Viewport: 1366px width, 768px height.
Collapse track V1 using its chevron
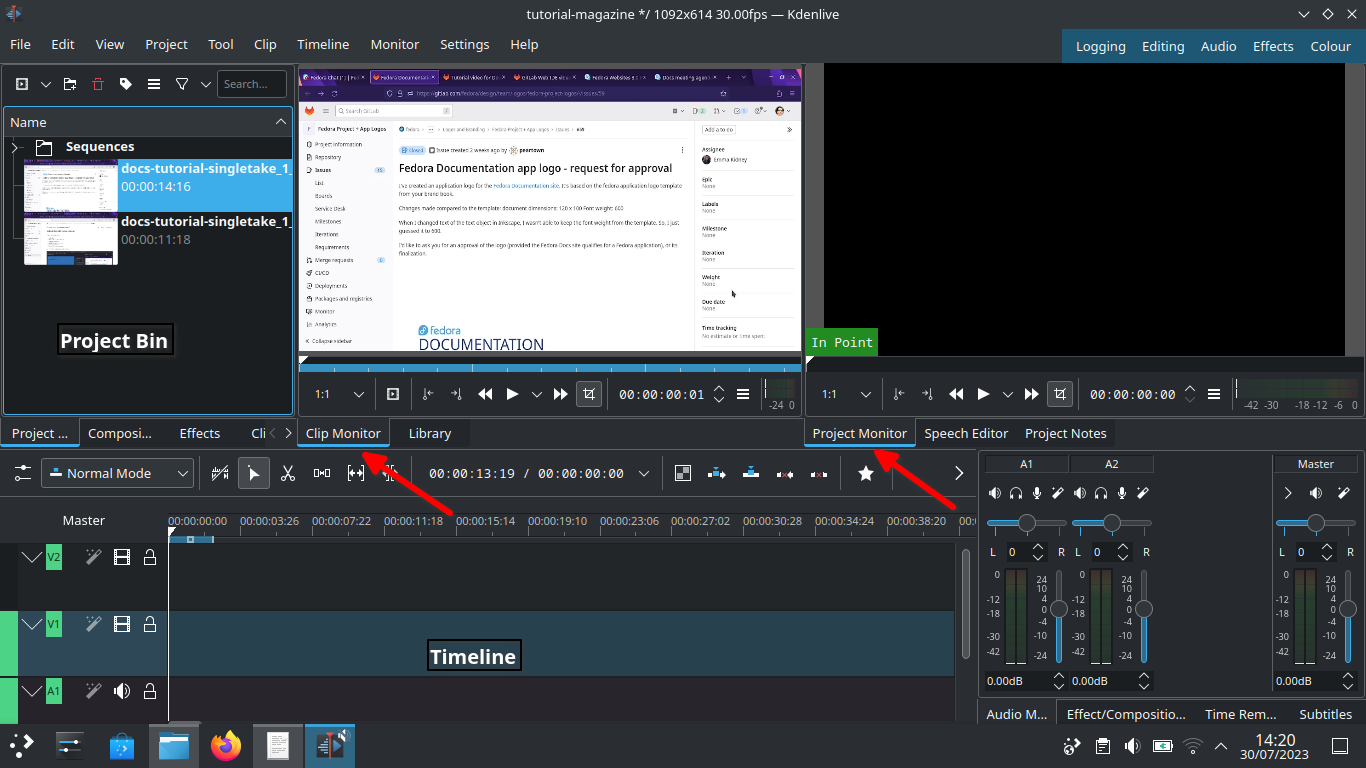tap(32, 624)
